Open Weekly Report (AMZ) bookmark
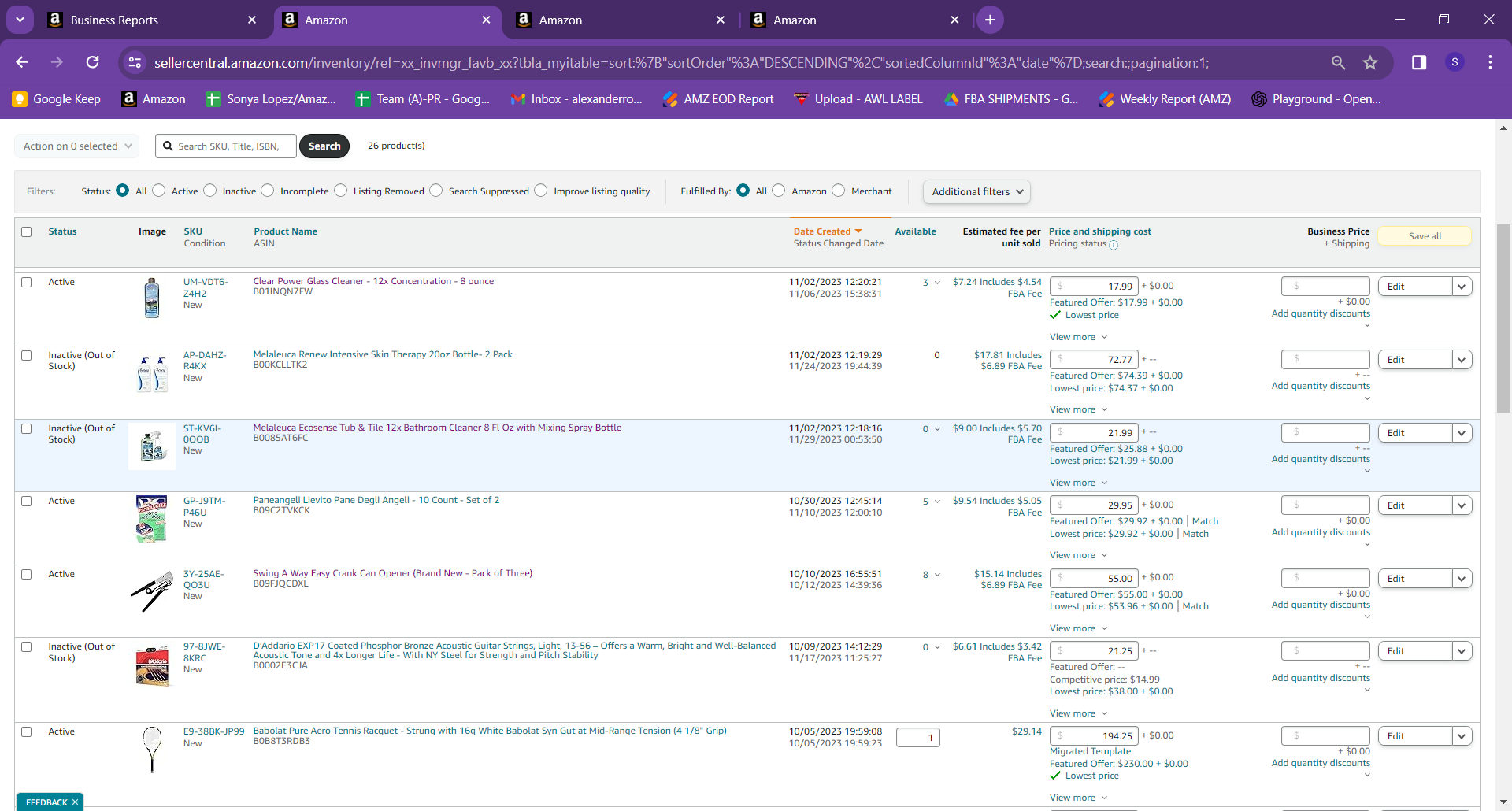Viewport: 1512px width, 811px height. 1165,99
